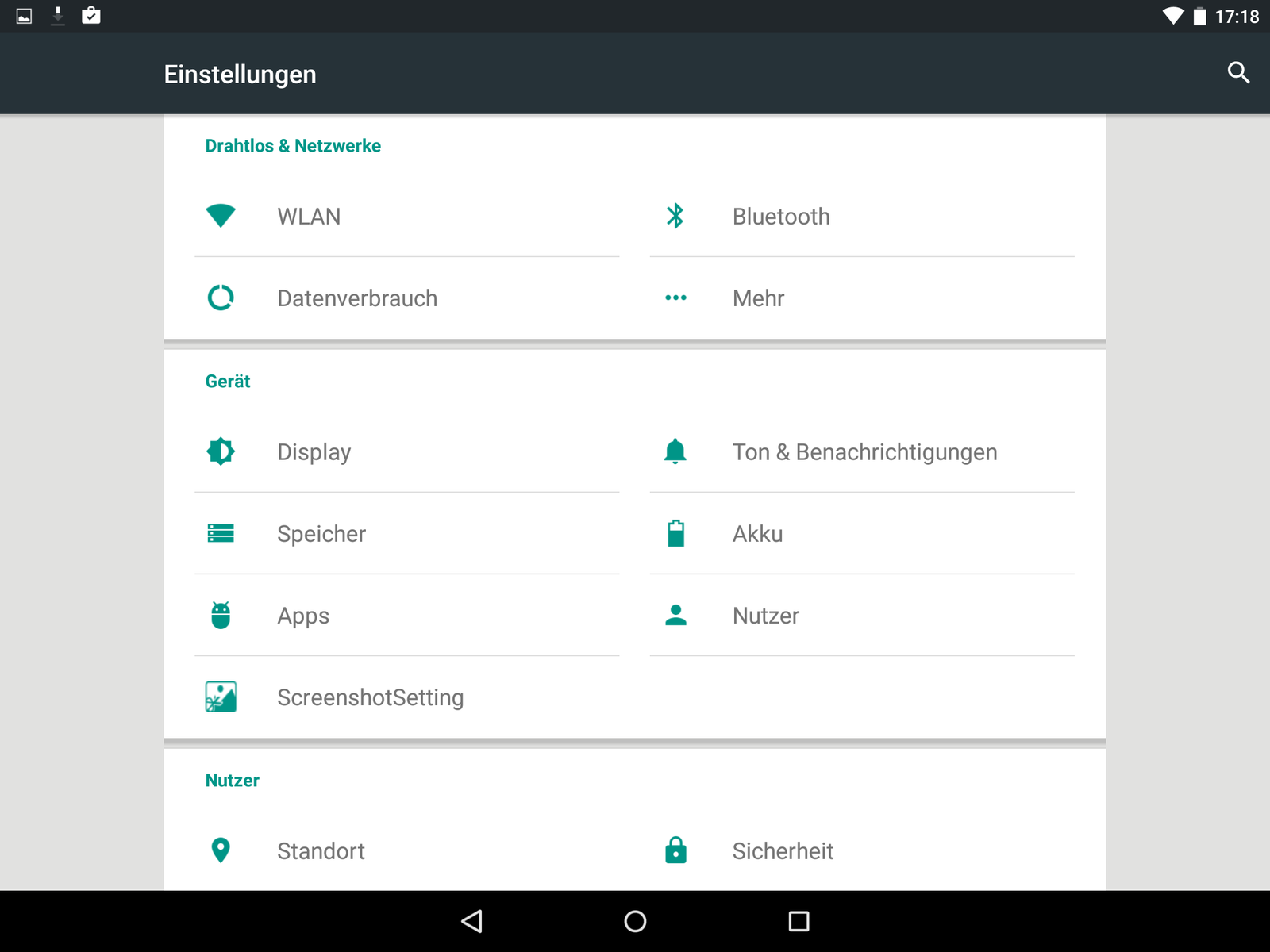Tap the Nutzer person icon

[x=675, y=615]
